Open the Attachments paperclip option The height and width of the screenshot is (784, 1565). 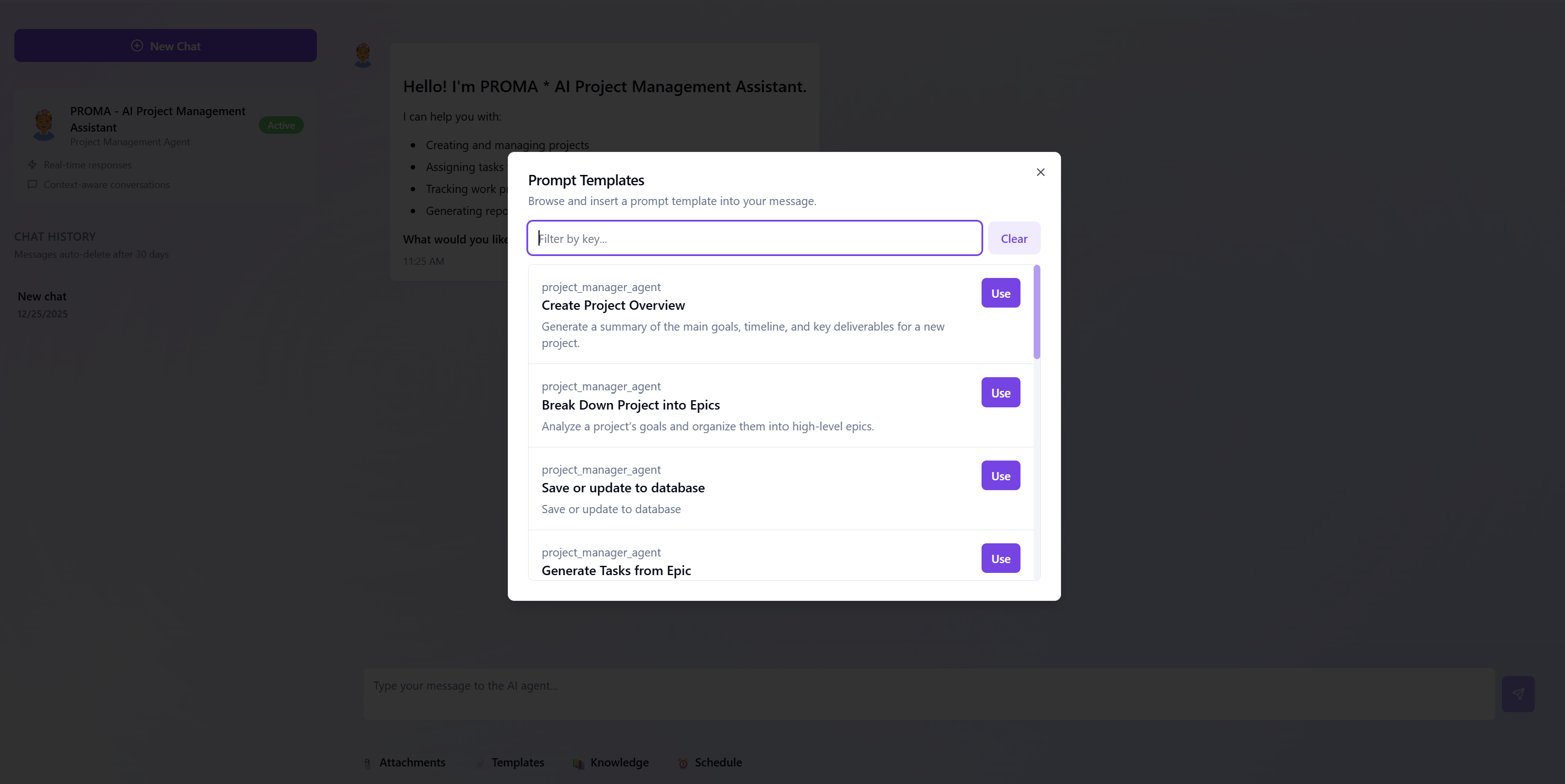[405, 763]
